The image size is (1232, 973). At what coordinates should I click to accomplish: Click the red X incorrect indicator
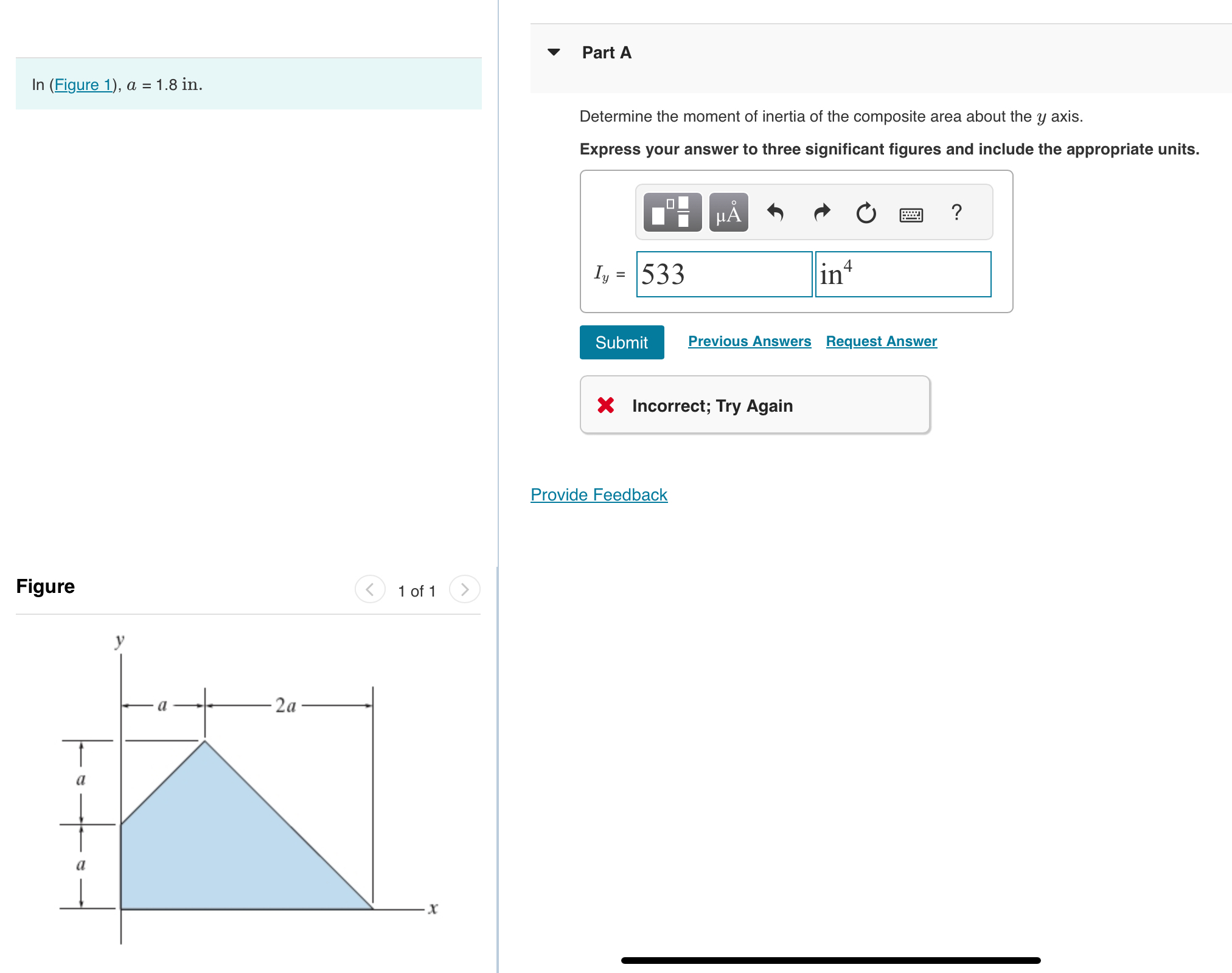[x=606, y=405]
